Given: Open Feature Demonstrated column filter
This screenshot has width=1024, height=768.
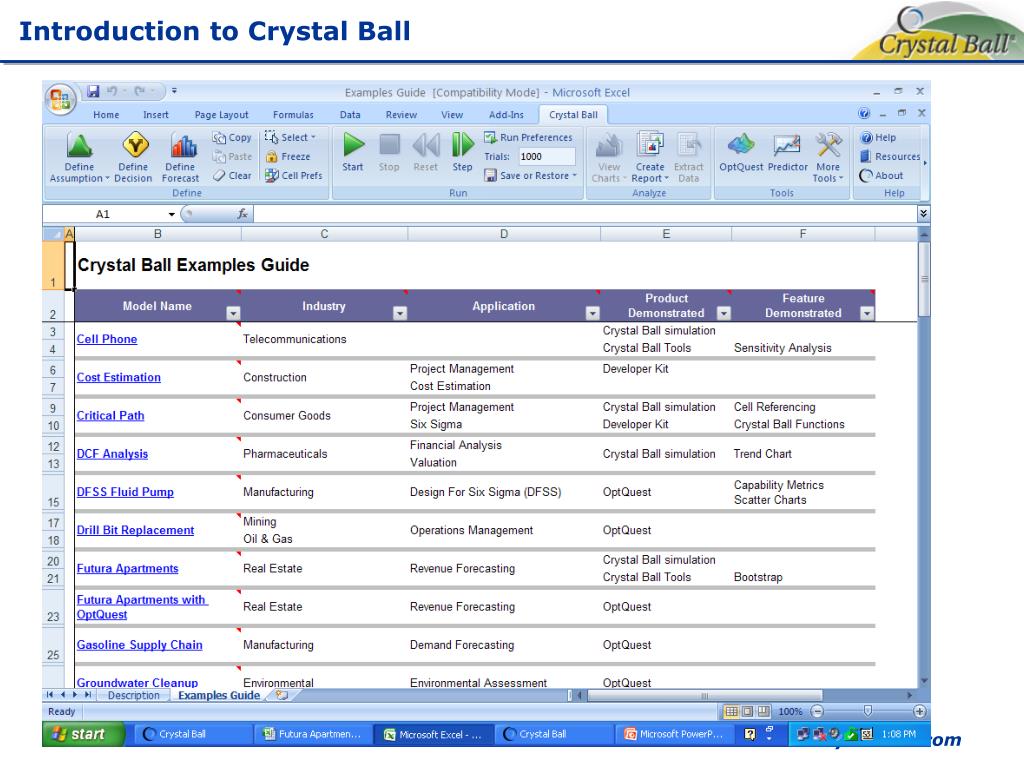Looking at the screenshot, I should (867, 313).
